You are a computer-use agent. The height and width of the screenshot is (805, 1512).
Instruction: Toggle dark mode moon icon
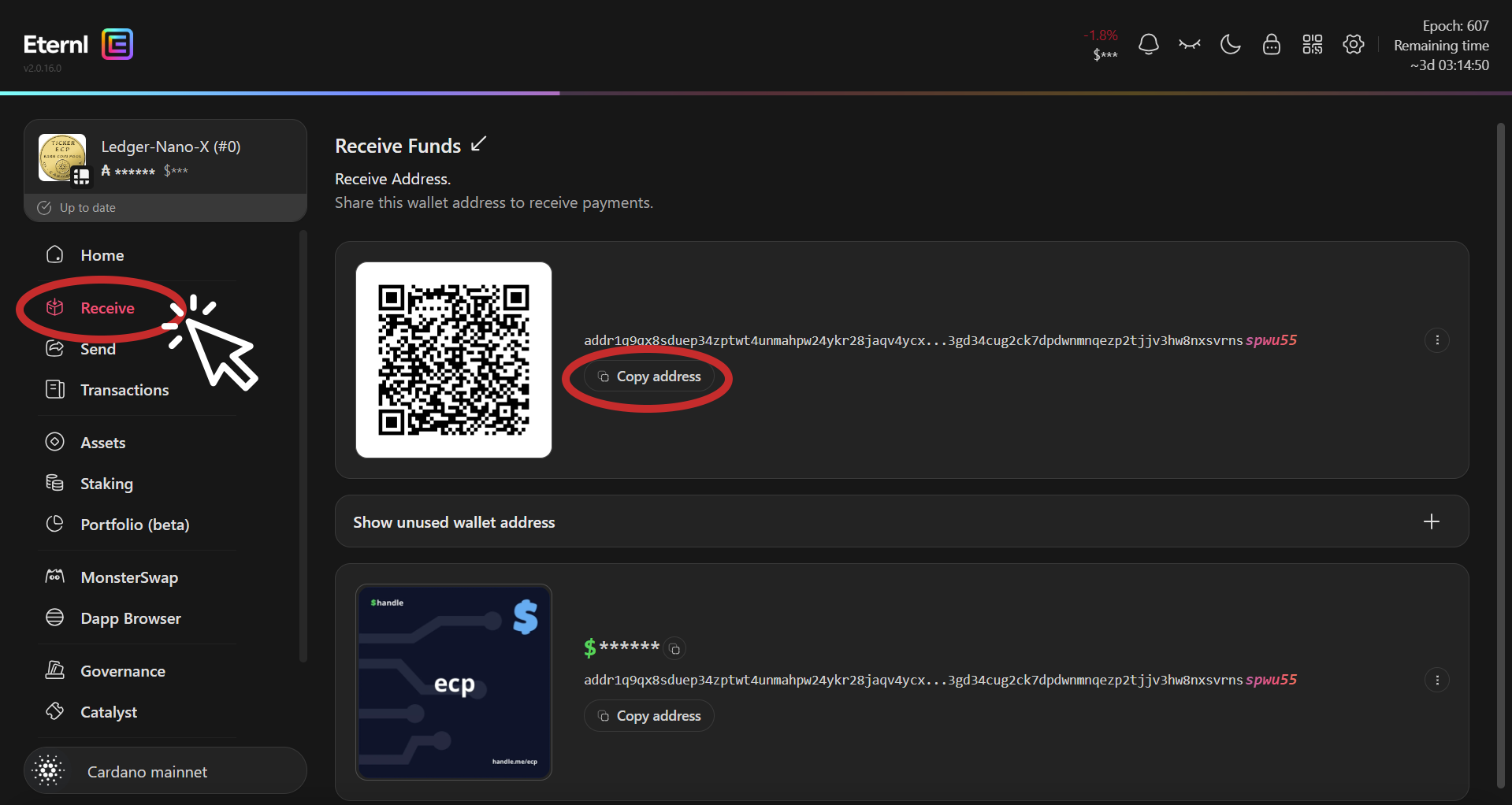pos(1230,45)
